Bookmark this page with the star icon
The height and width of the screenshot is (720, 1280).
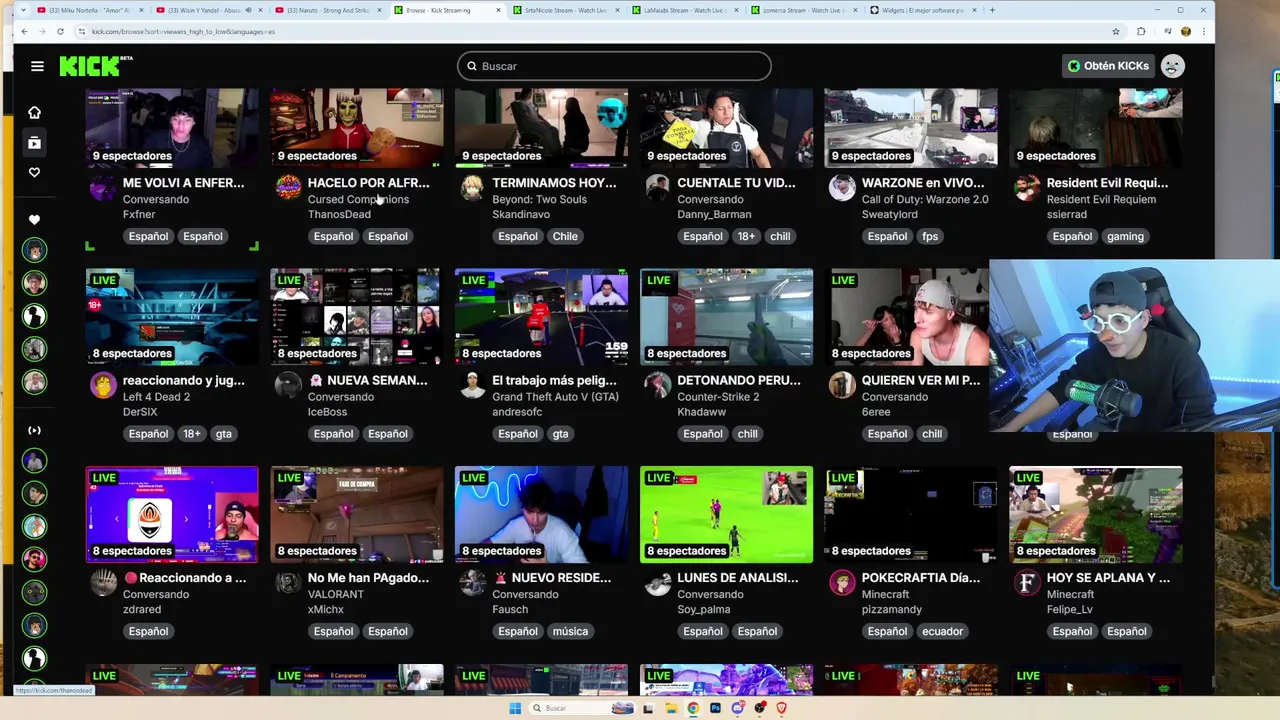click(x=1116, y=31)
